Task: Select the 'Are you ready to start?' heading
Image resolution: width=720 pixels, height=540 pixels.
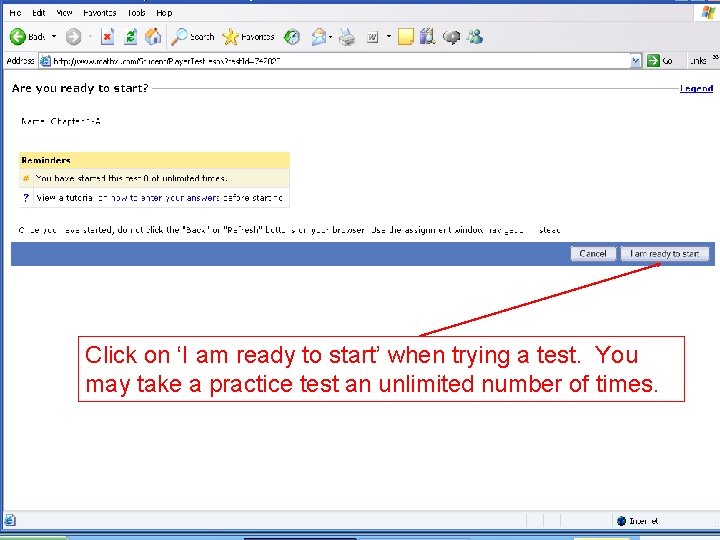Action: click(x=80, y=88)
